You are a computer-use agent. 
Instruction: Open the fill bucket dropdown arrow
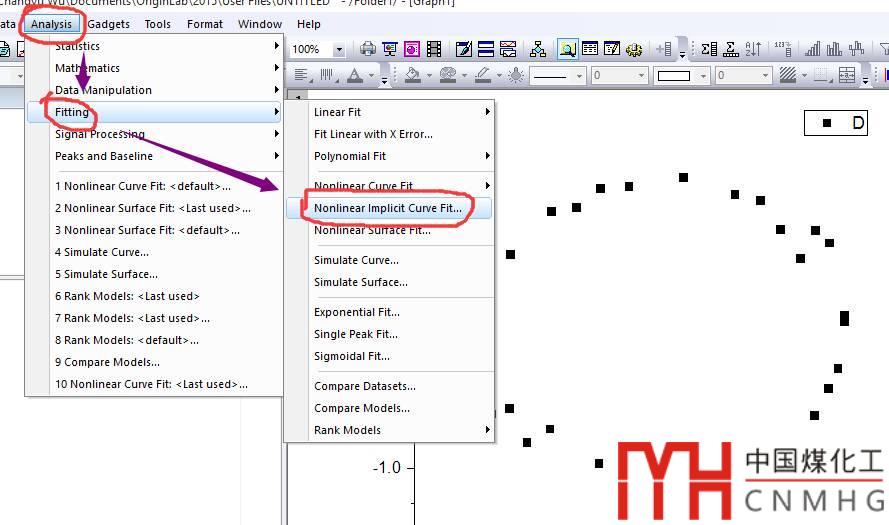click(x=429, y=75)
